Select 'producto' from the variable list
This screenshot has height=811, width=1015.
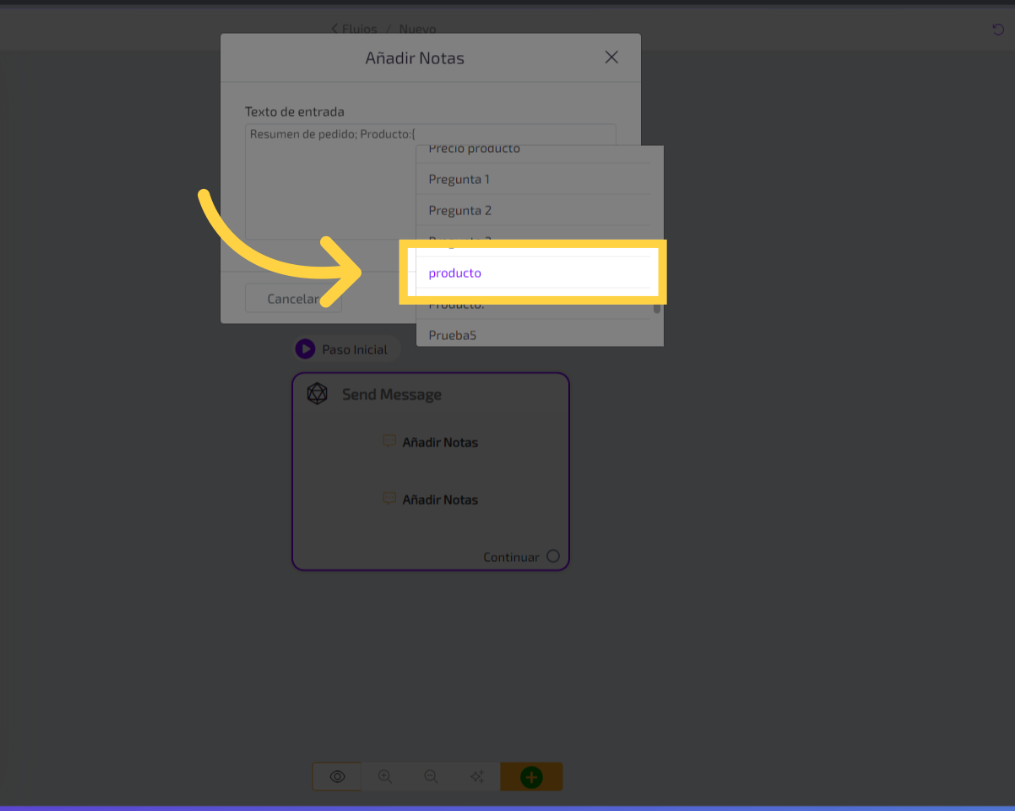pyautogui.click(x=455, y=273)
